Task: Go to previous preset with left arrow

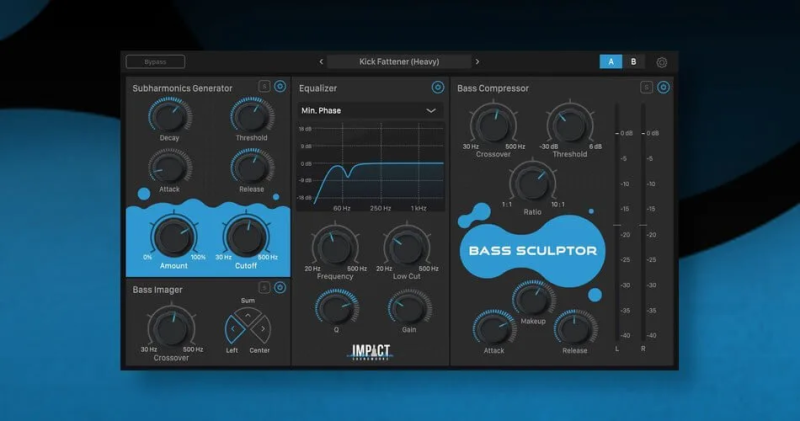Action: click(x=321, y=62)
